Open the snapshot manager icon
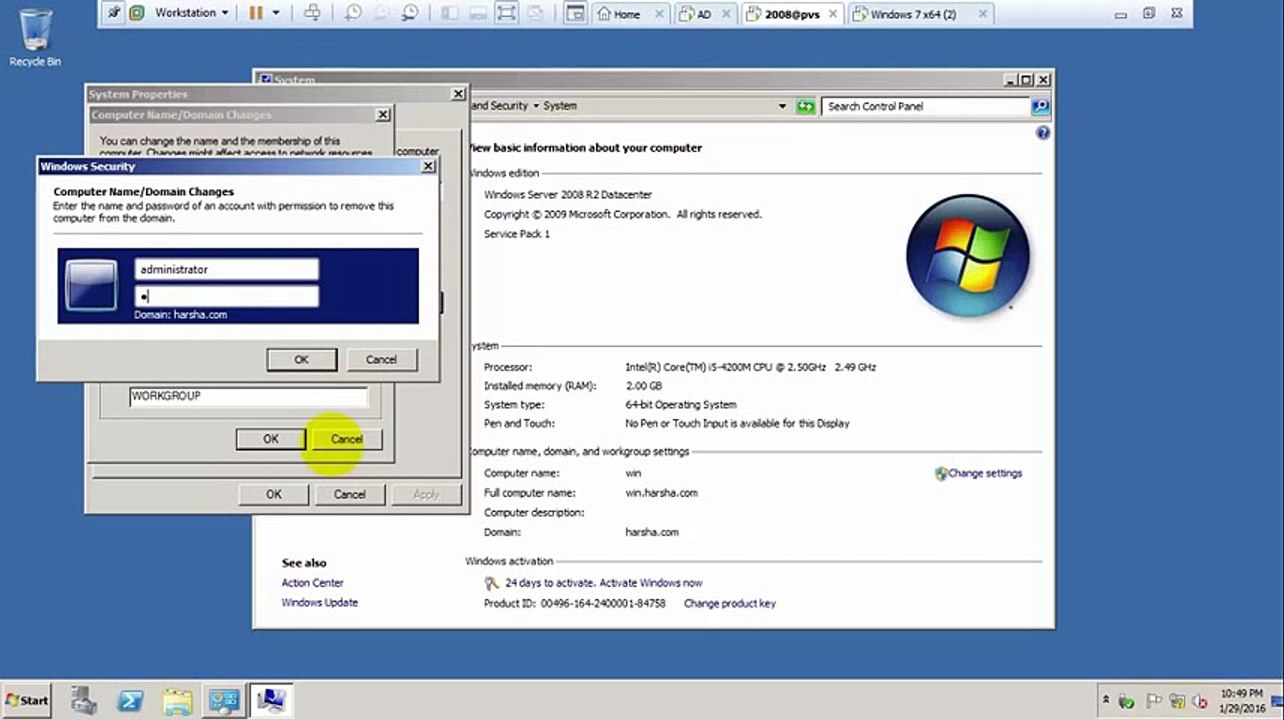 coord(411,13)
